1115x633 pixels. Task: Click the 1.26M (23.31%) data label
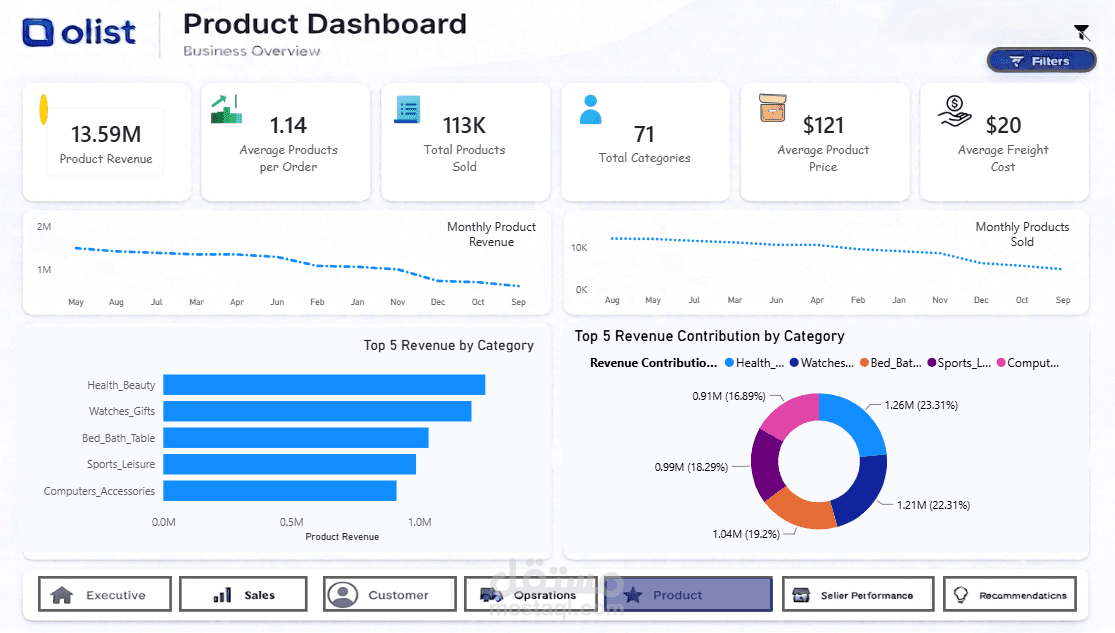click(921, 405)
